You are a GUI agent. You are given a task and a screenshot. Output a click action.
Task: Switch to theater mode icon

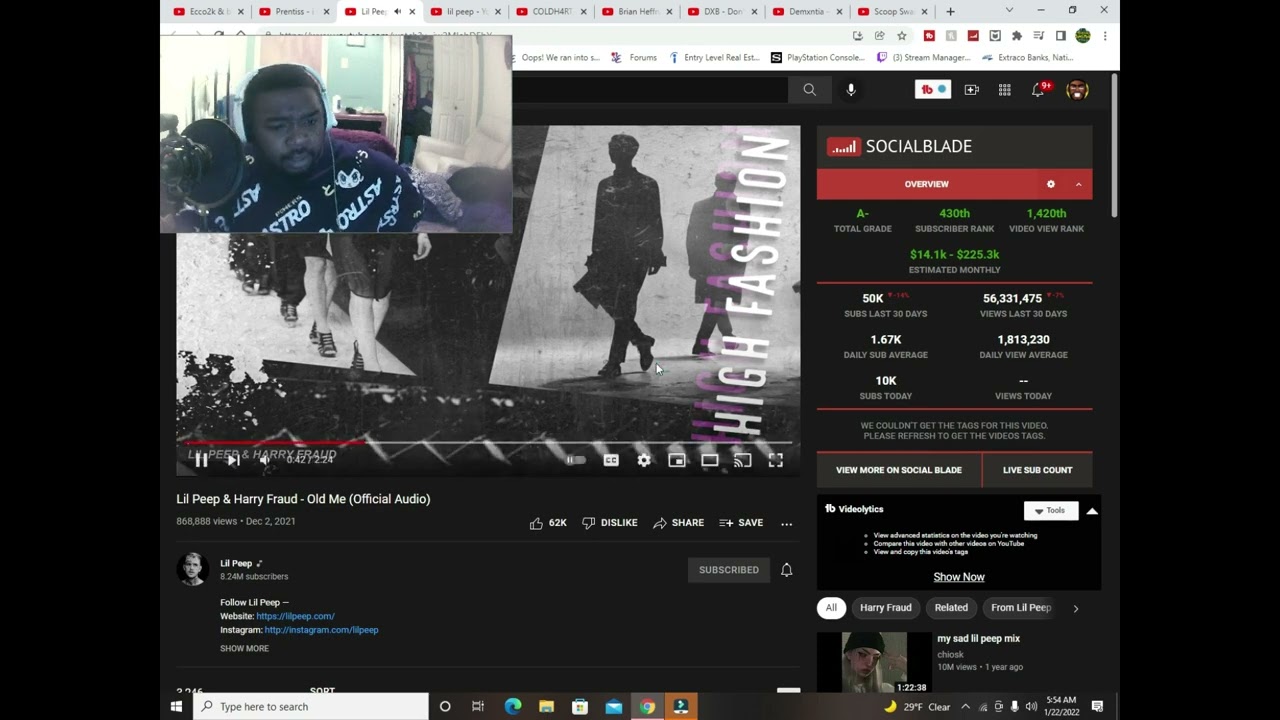tap(709, 460)
